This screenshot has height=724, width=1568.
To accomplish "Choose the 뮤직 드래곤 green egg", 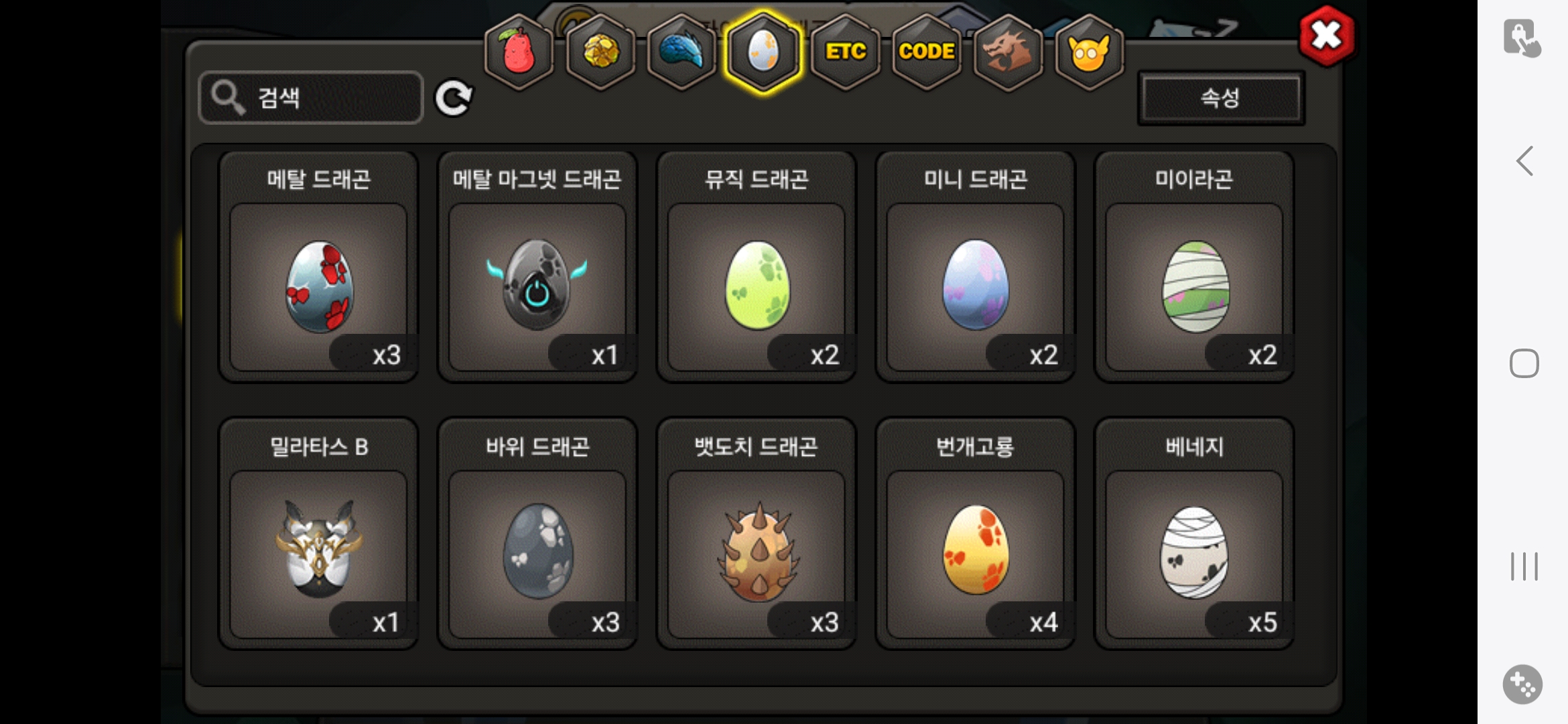I will (757, 267).
